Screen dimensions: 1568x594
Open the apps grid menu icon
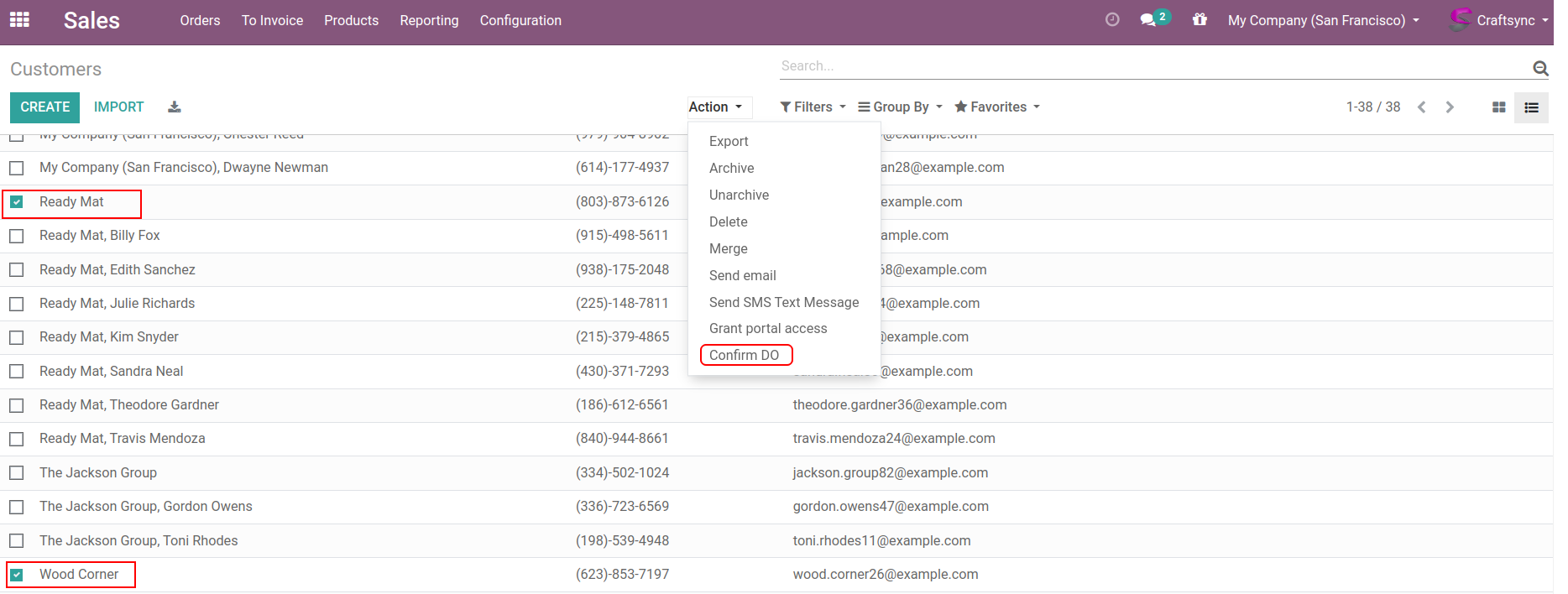[19, 19]
